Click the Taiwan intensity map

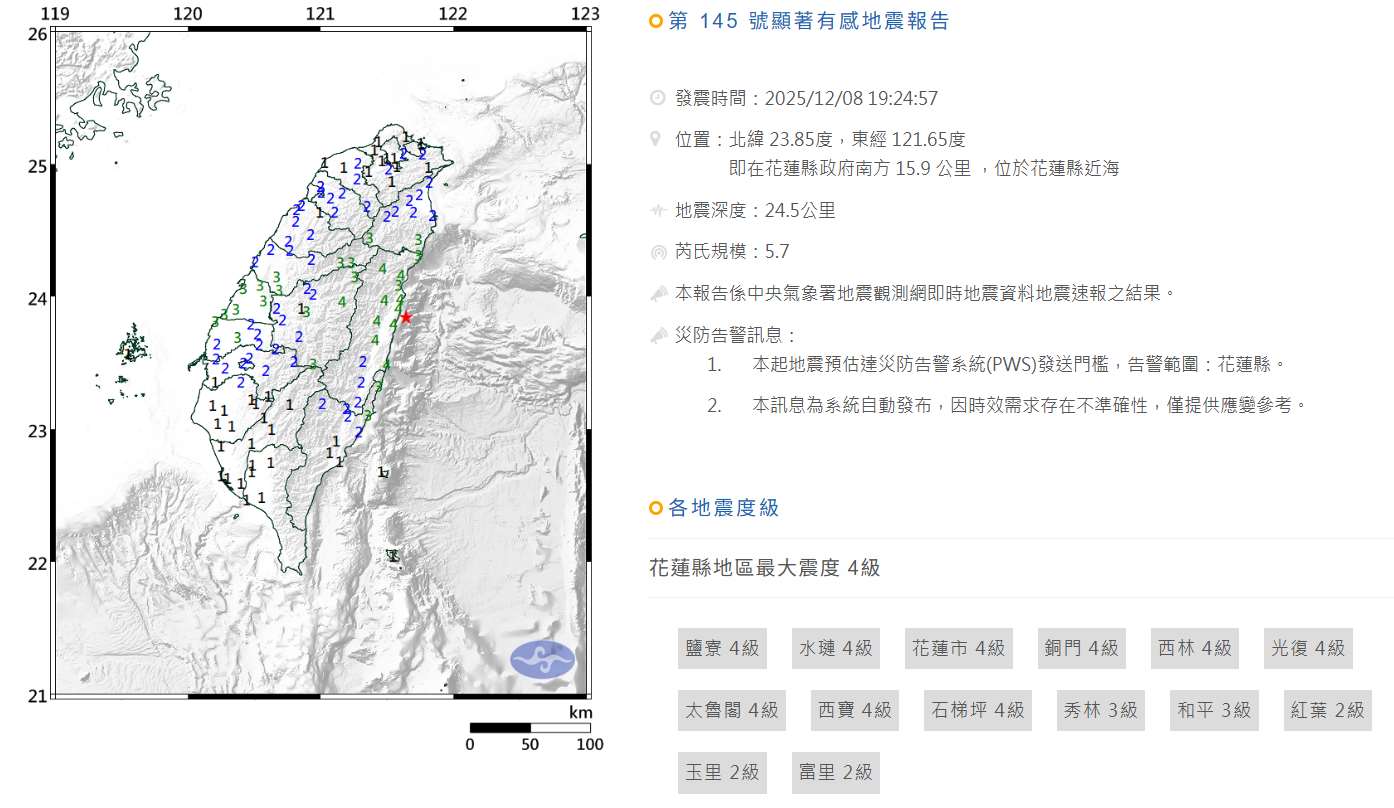[320, 360]
